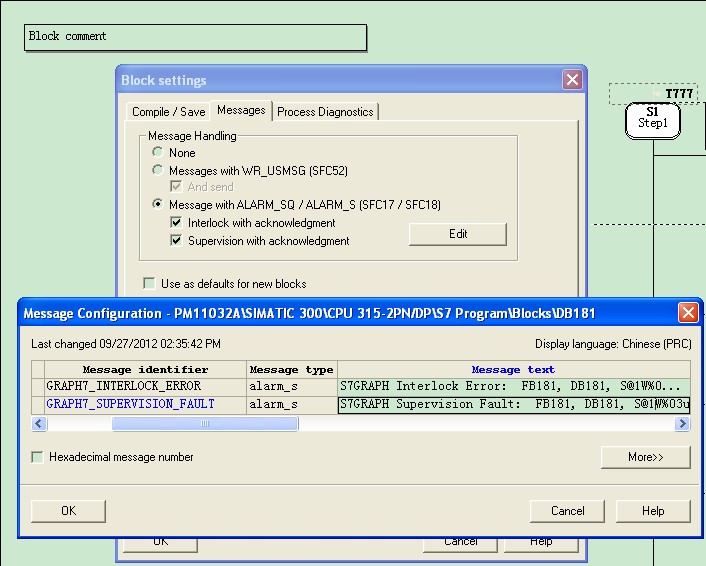Viewport: 706px width, 566px height.
Task: Switch to the Compile / Save tab
Action: (168, 112)
